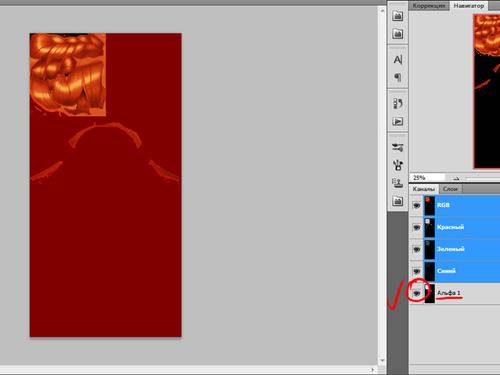
Task: Toggle visibility of the Альфа 1 channel
Action: click(417, 293)
